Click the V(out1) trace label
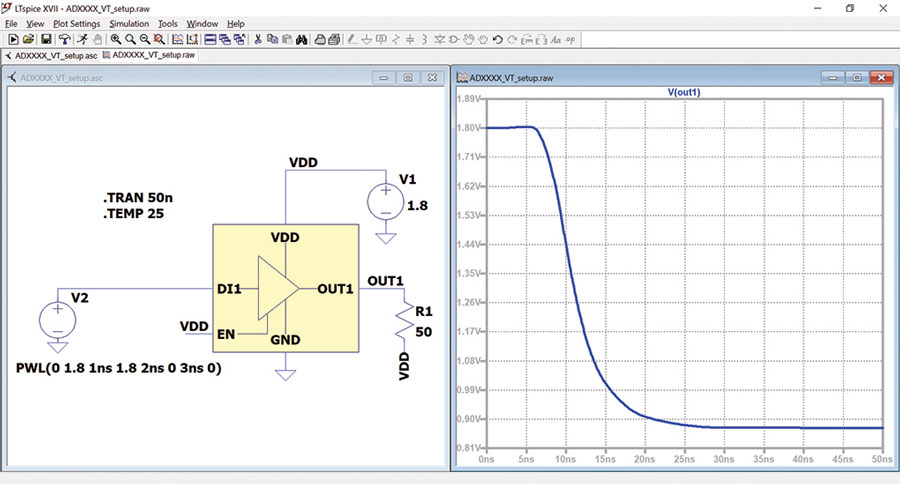Screen dimensions: 900x484 click(x=684, y=92)
